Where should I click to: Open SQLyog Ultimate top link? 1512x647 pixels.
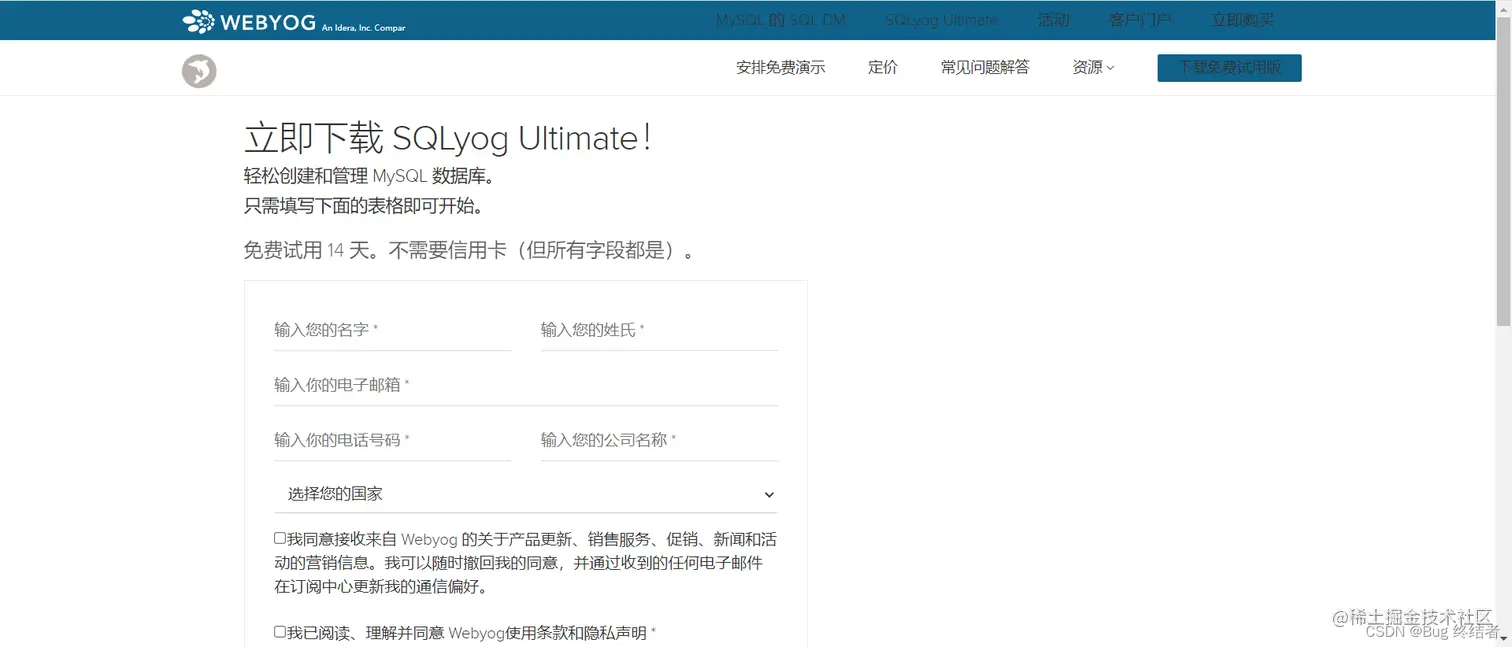pyautogui.click(x=941, y=20)
